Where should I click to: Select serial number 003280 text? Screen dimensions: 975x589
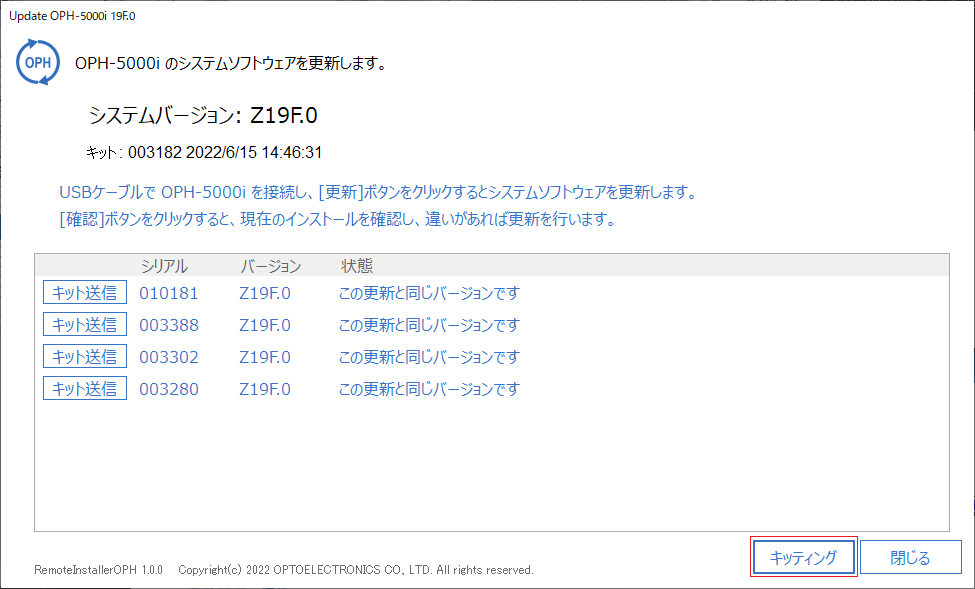(x=169, y=389)
